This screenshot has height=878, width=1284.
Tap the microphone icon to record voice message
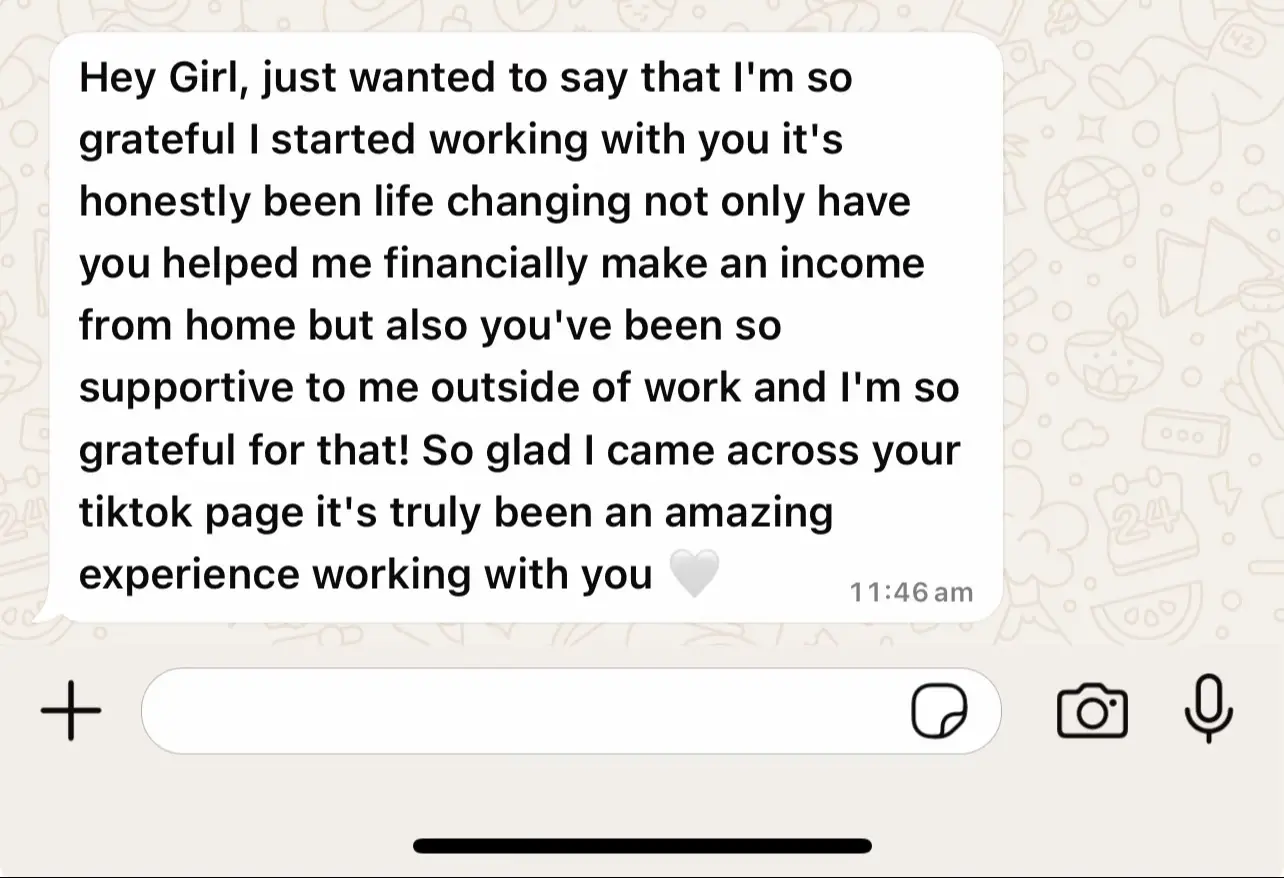point(1209,710)
